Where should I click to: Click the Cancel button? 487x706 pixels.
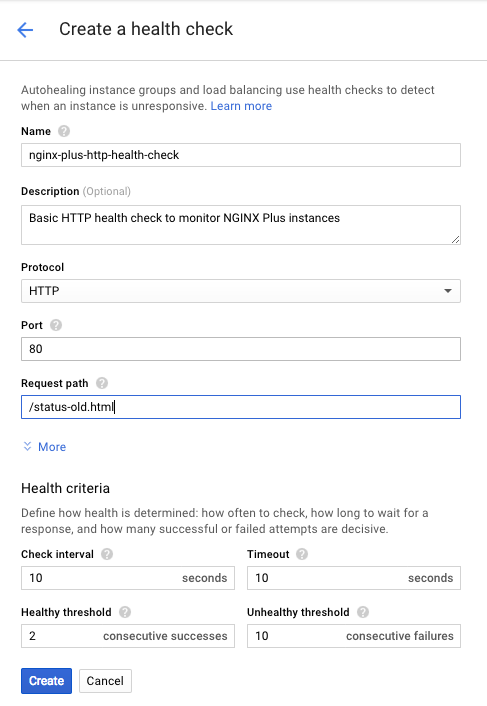[105, 681]
